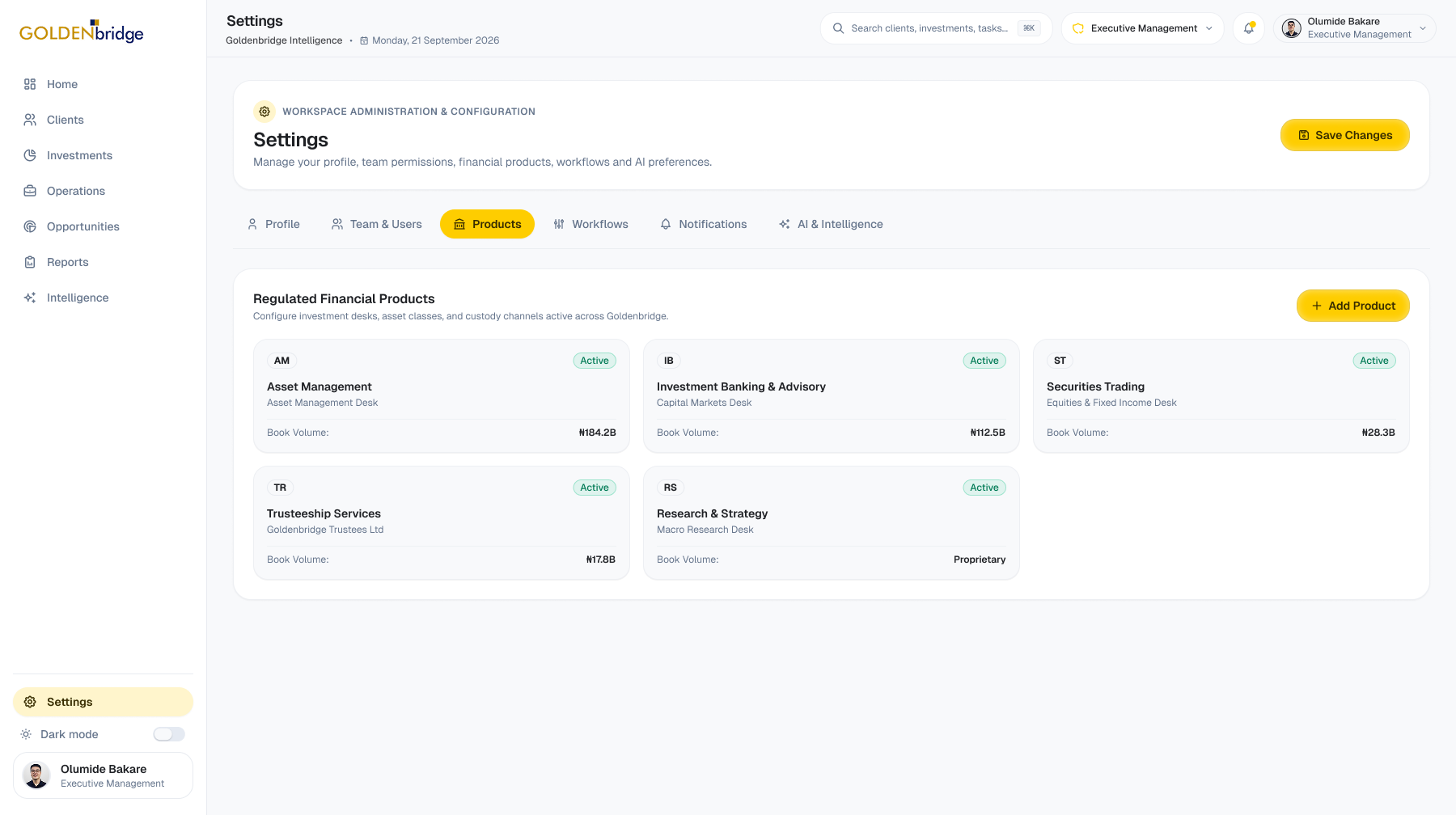Click the workspace administration gear icon
The image size is (1456, 815).
pyautogui.click(x=265, y=112)
